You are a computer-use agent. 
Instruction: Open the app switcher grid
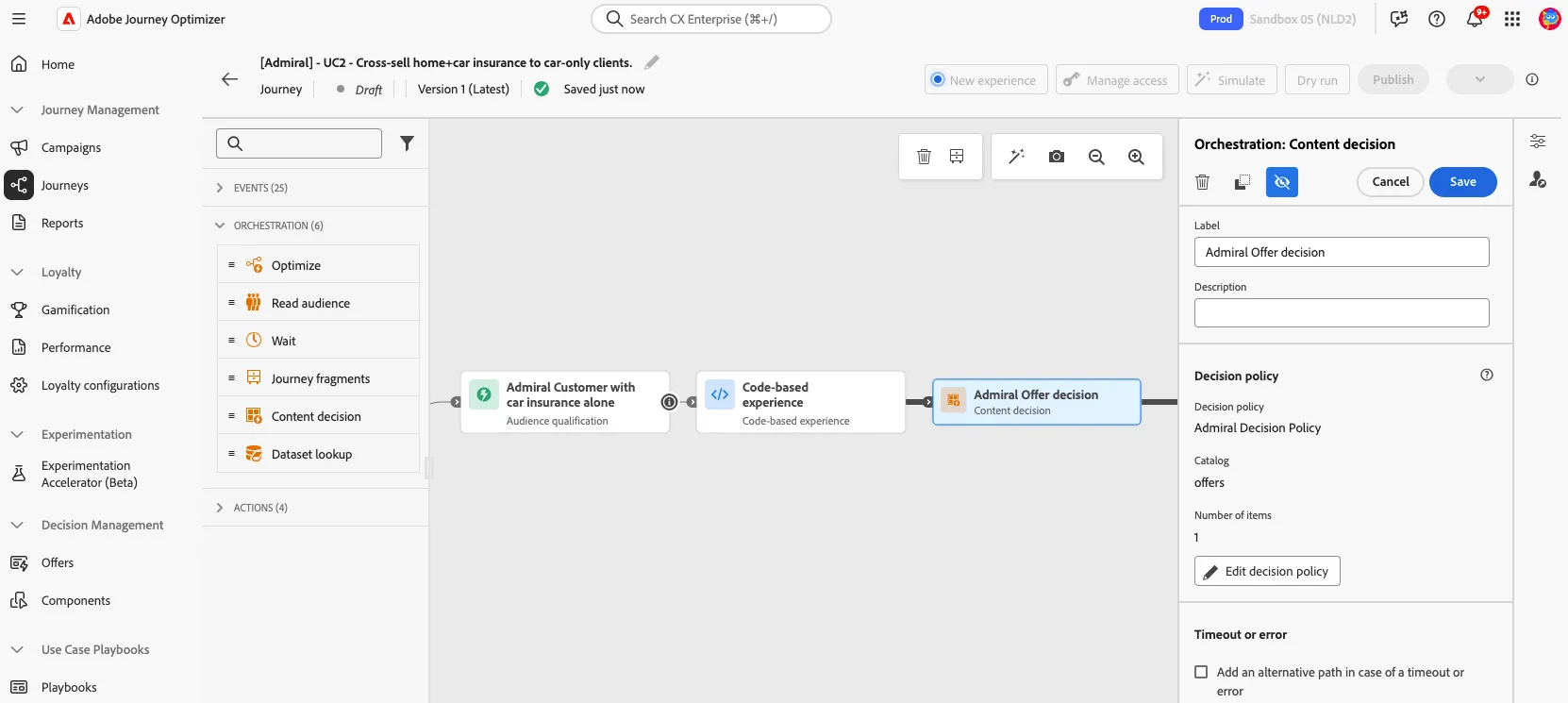point(1512,19)
